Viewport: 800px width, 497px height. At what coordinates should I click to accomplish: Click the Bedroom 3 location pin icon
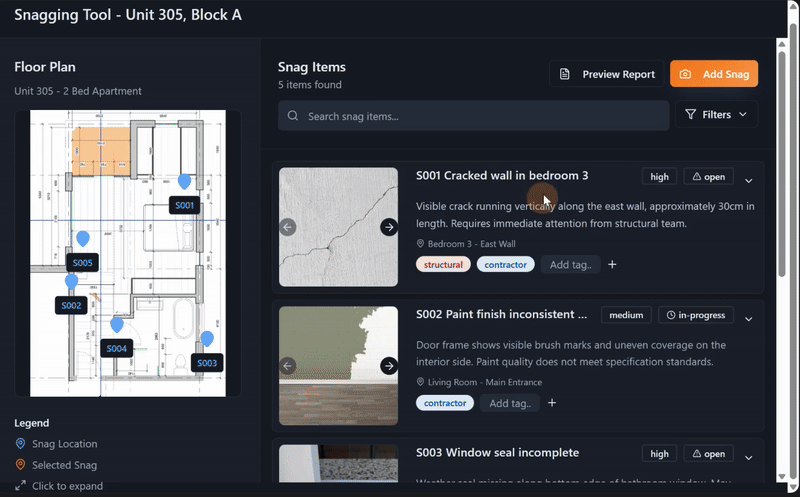pos(420,243)
